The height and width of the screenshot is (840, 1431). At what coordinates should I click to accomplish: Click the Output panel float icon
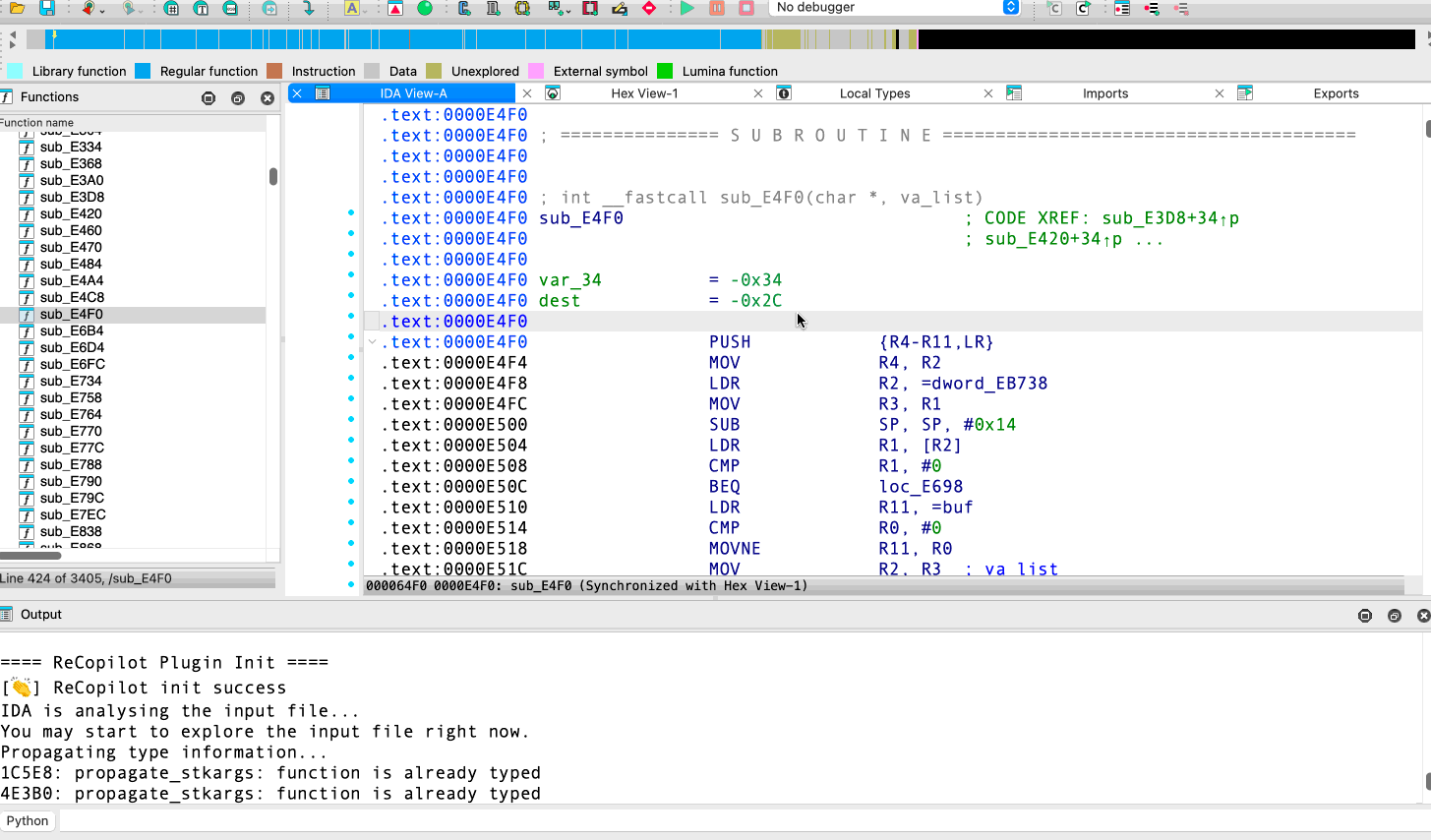coord(1365,616)
